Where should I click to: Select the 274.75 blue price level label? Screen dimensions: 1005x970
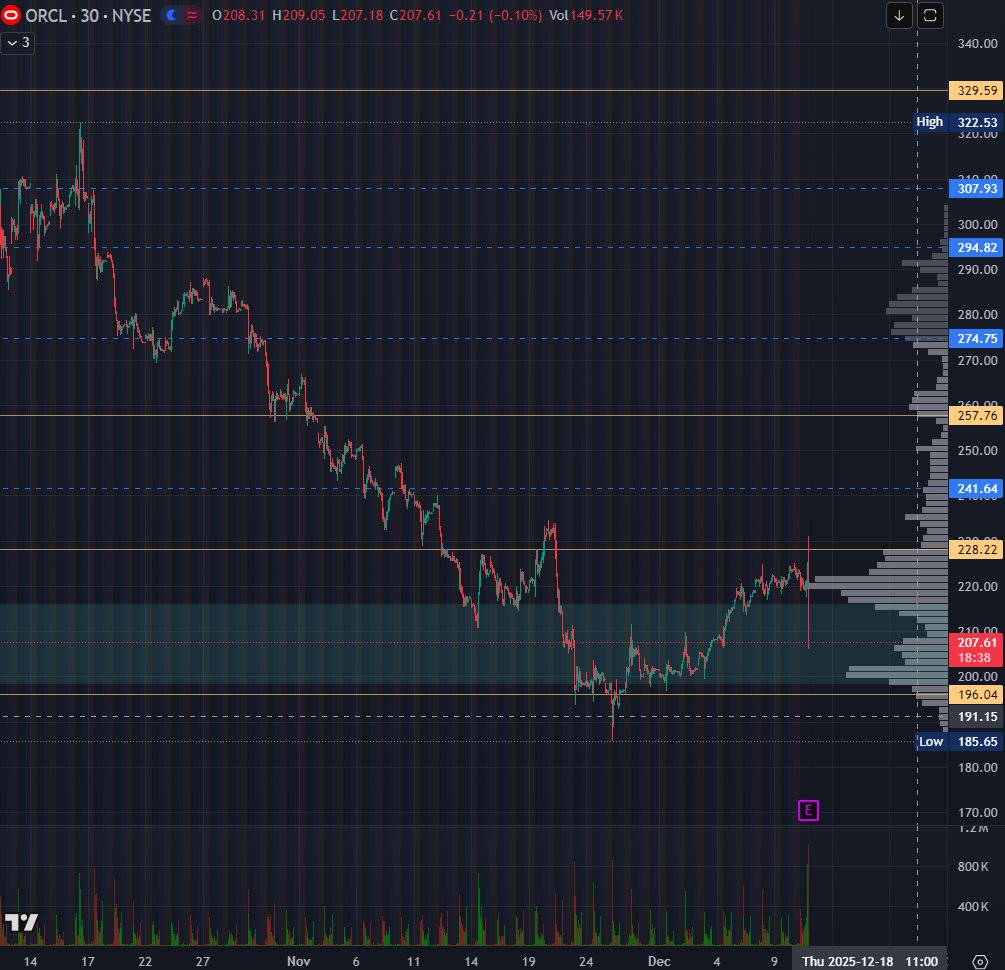point(976,339)
